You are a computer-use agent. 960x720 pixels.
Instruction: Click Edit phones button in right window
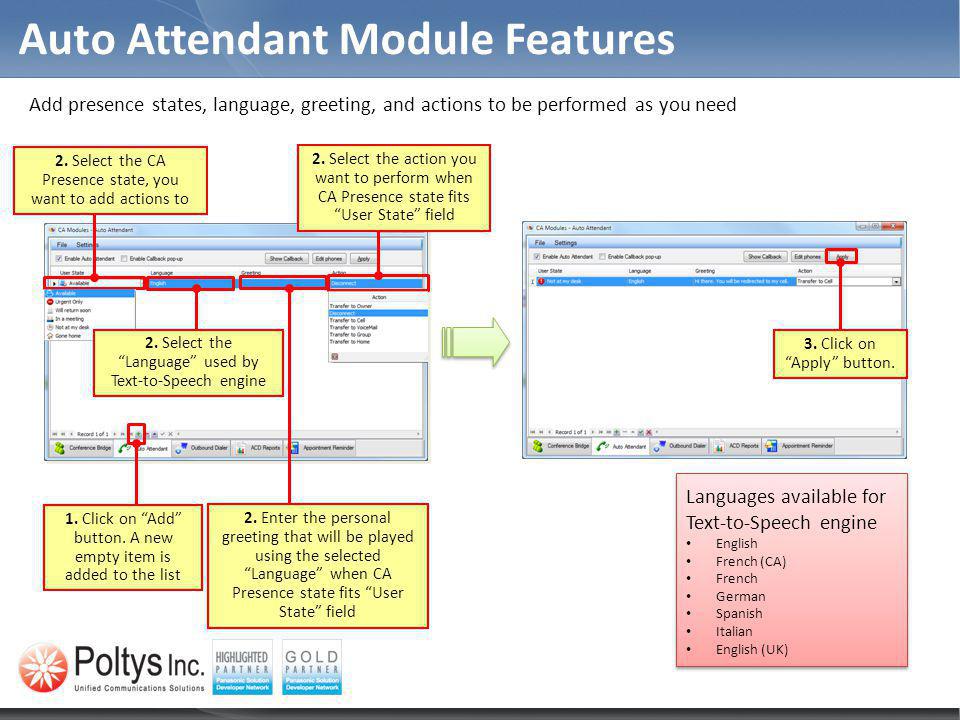pos(807,257)
